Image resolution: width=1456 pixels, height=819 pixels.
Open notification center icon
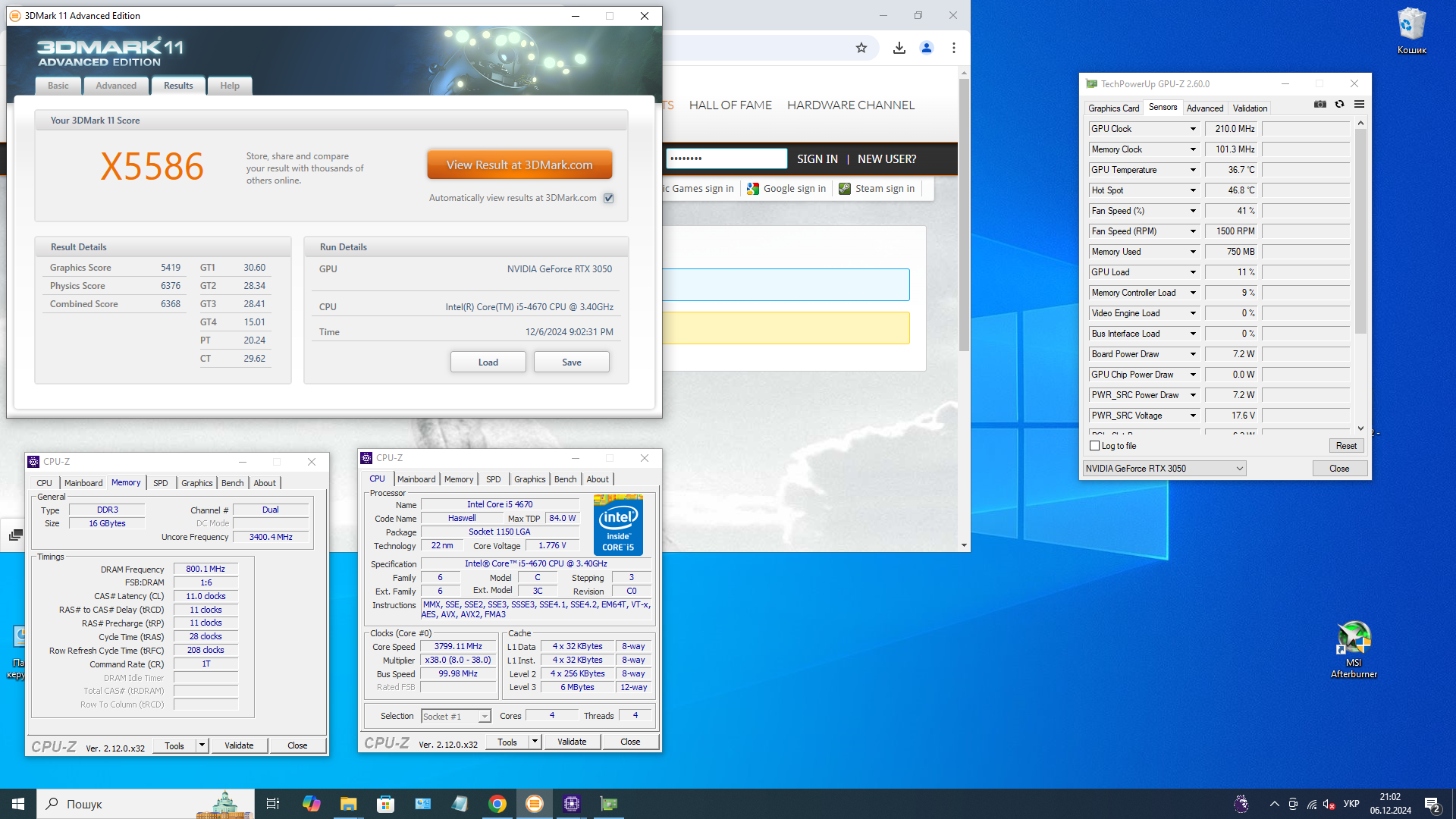point(1432,804)
